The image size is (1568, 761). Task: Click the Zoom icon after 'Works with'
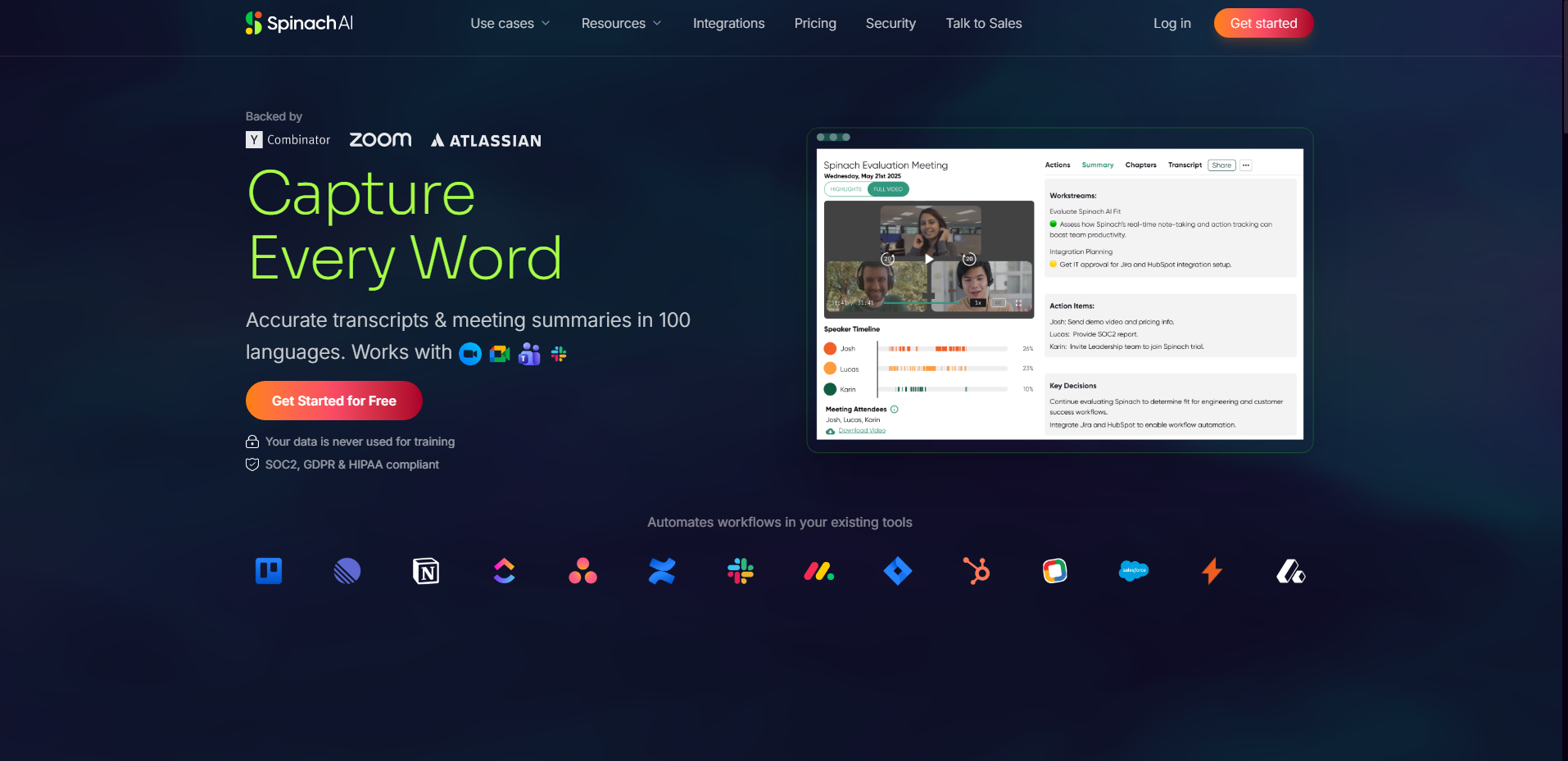click(470, 354)
